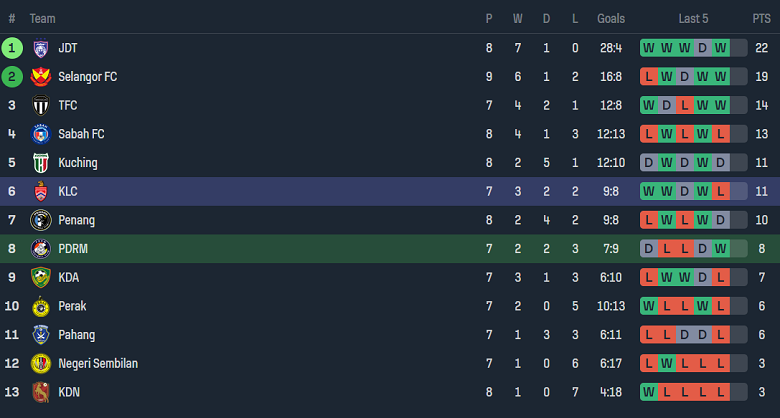
Task: Click the Sabah FC crest icon
Action: point(41,134)
